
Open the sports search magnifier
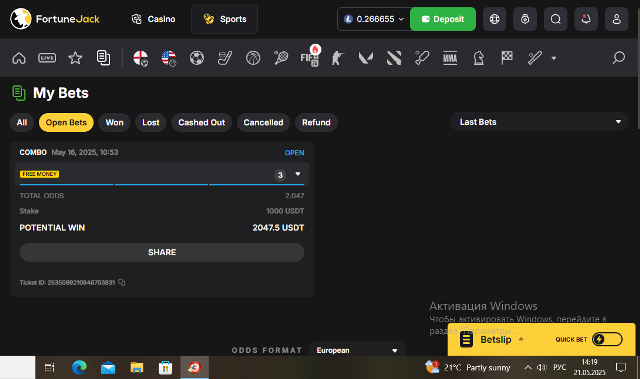[619, 58]
